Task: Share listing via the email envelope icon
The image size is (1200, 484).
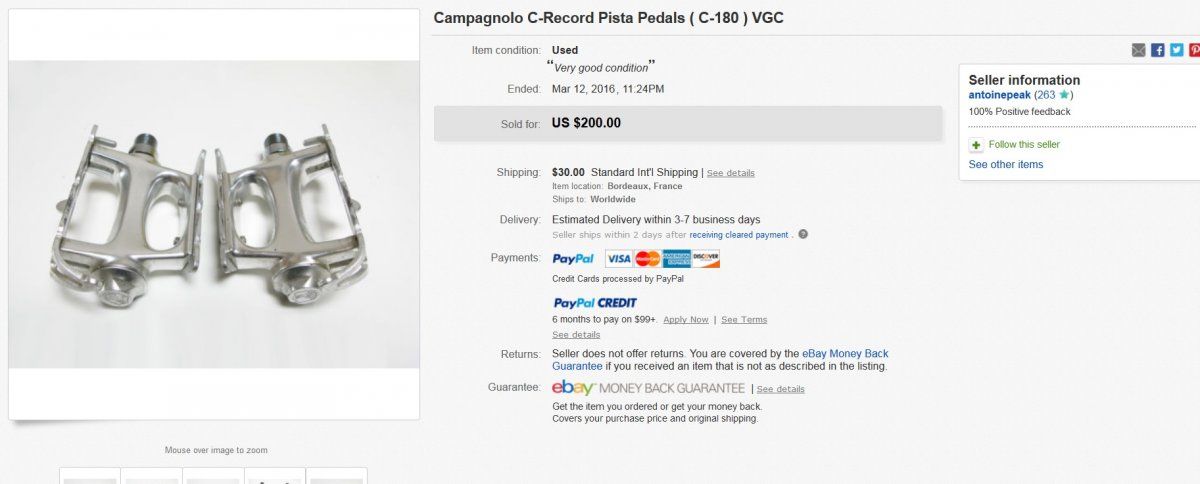Action: 1138,50
